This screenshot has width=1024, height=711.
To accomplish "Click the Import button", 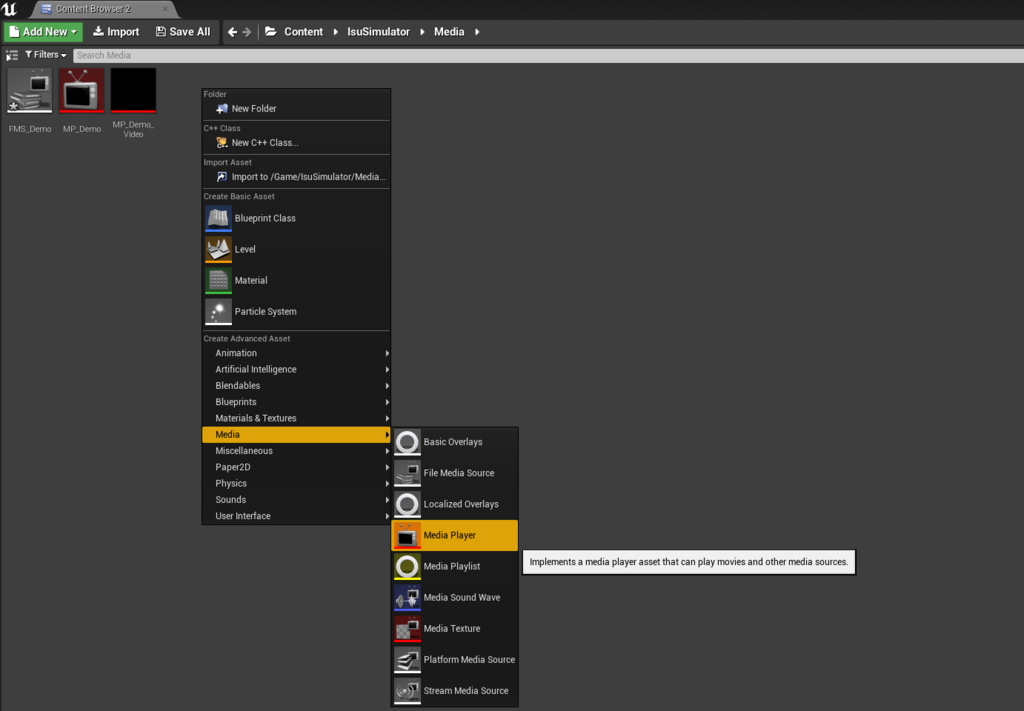I will pyautogui.click(x=116, y=31).
